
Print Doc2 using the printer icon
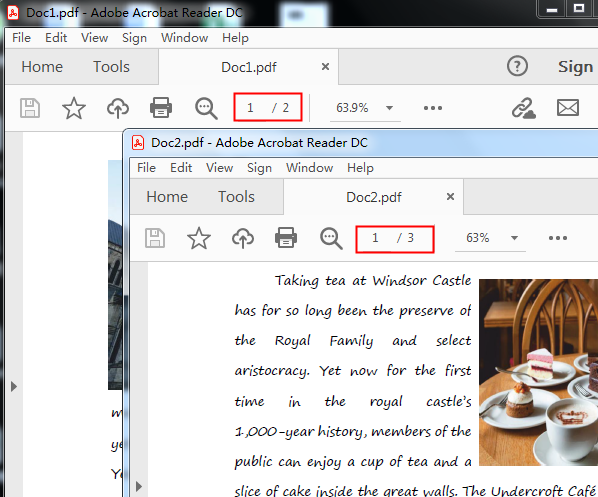tap(286, 238)
